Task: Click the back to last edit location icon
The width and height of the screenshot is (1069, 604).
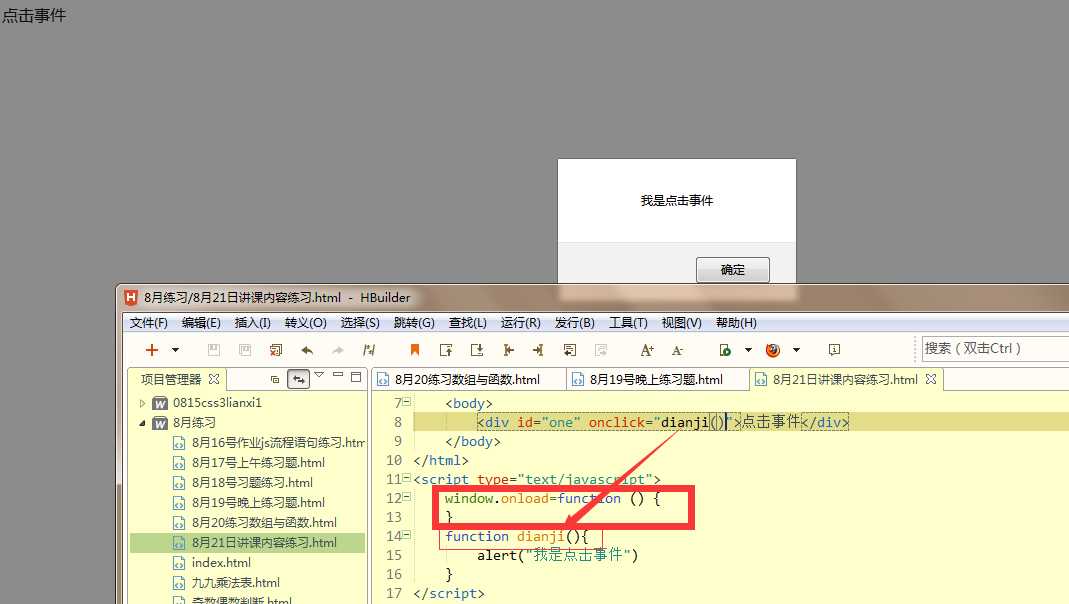Action: point(508,350)
